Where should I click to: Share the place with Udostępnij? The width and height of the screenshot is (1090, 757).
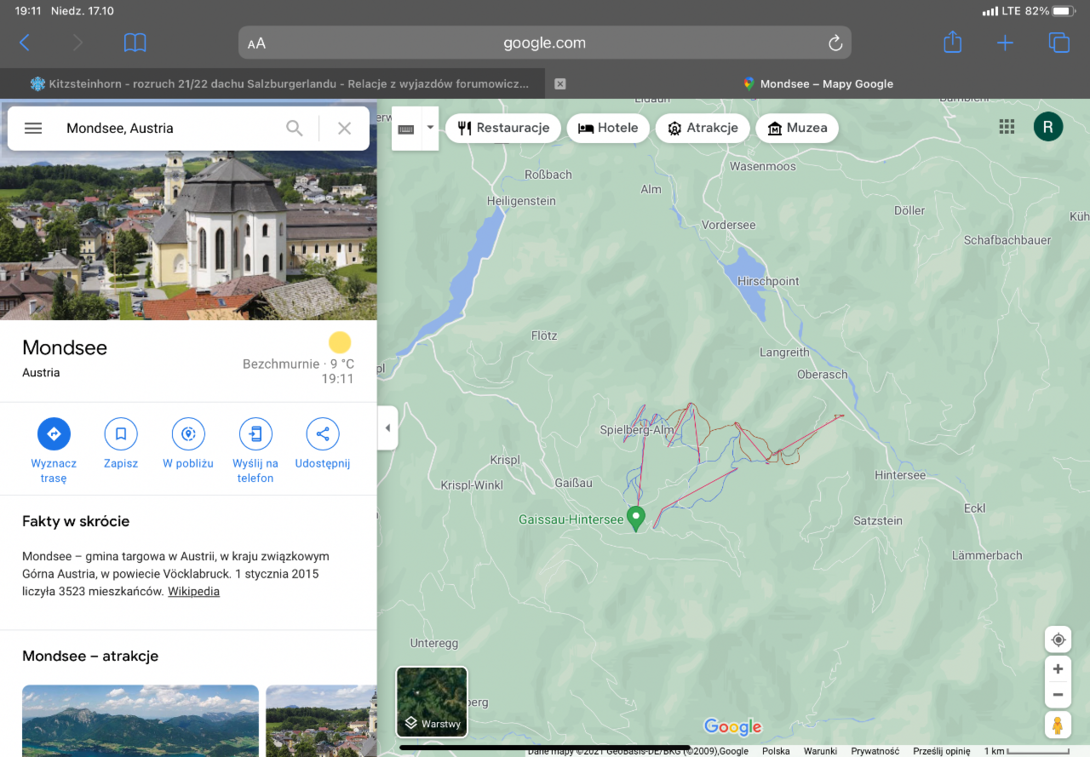coord(323,434)
